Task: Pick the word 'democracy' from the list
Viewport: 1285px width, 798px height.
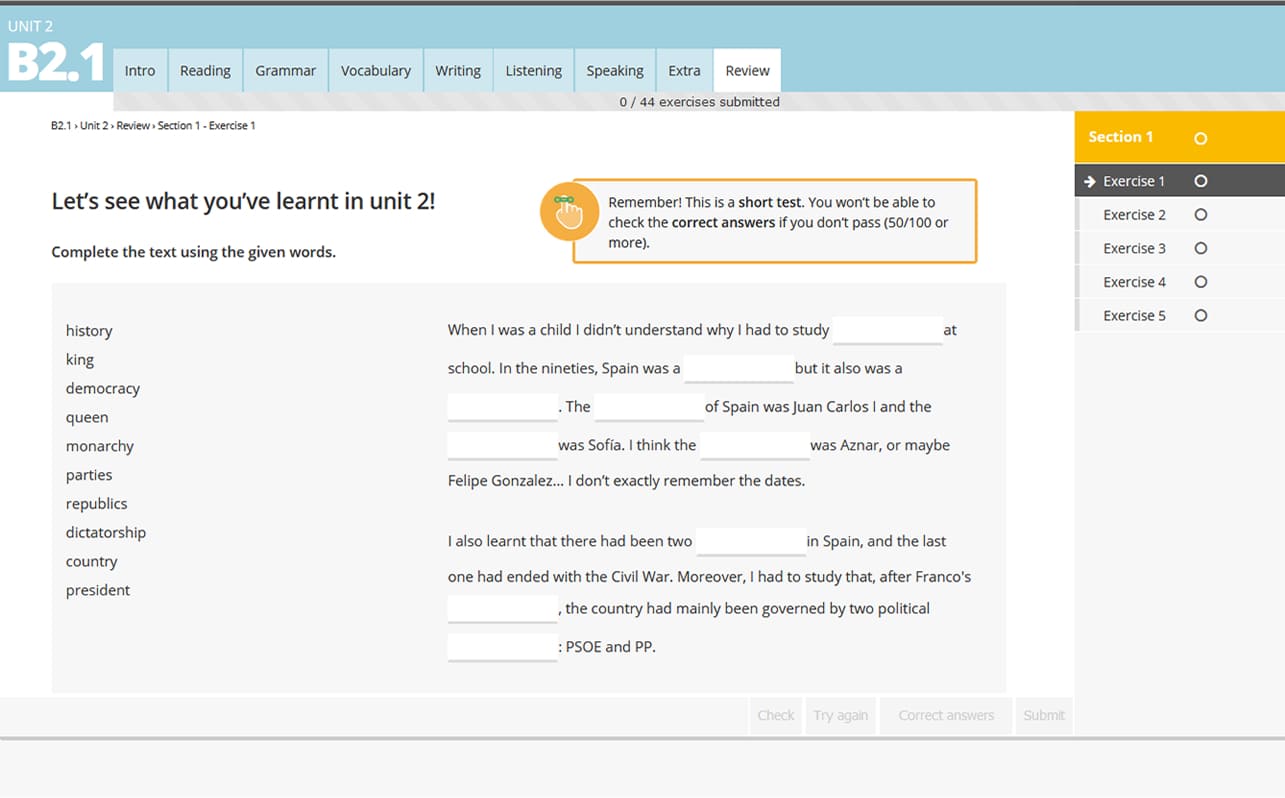Action: click(103, 389)
